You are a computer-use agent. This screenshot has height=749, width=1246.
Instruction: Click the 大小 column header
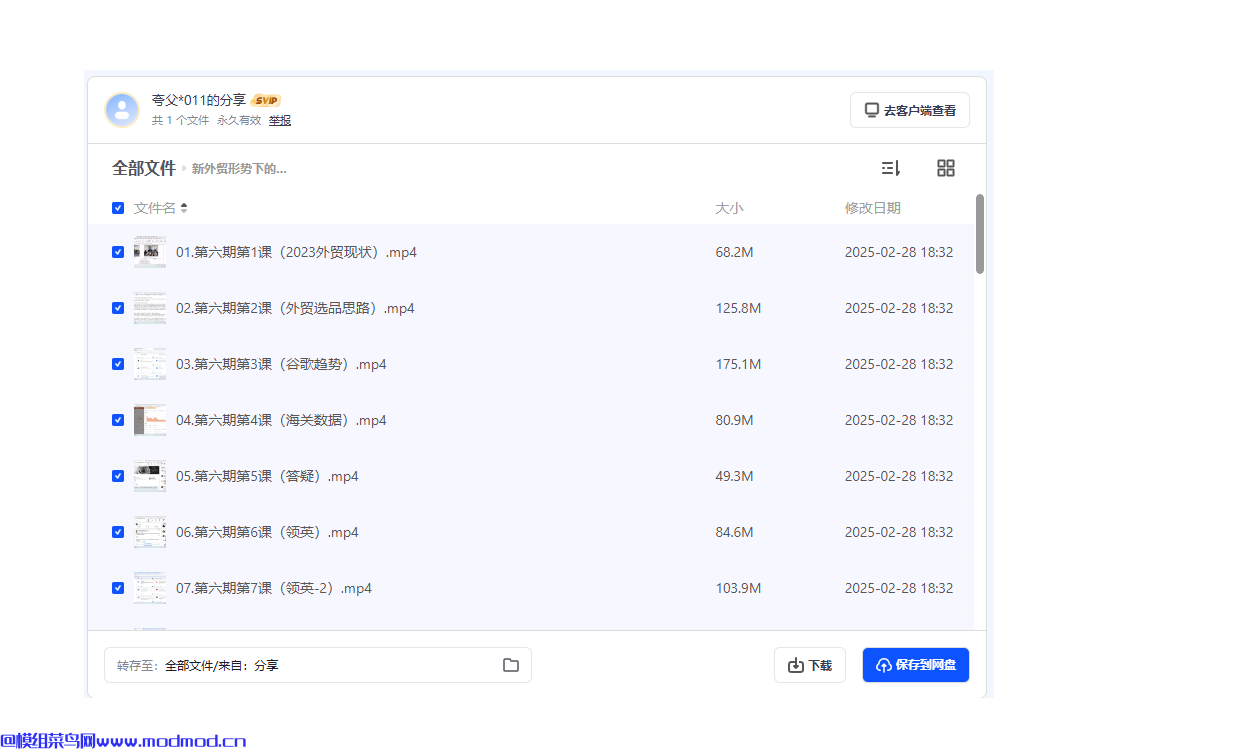tap(729, 208)
